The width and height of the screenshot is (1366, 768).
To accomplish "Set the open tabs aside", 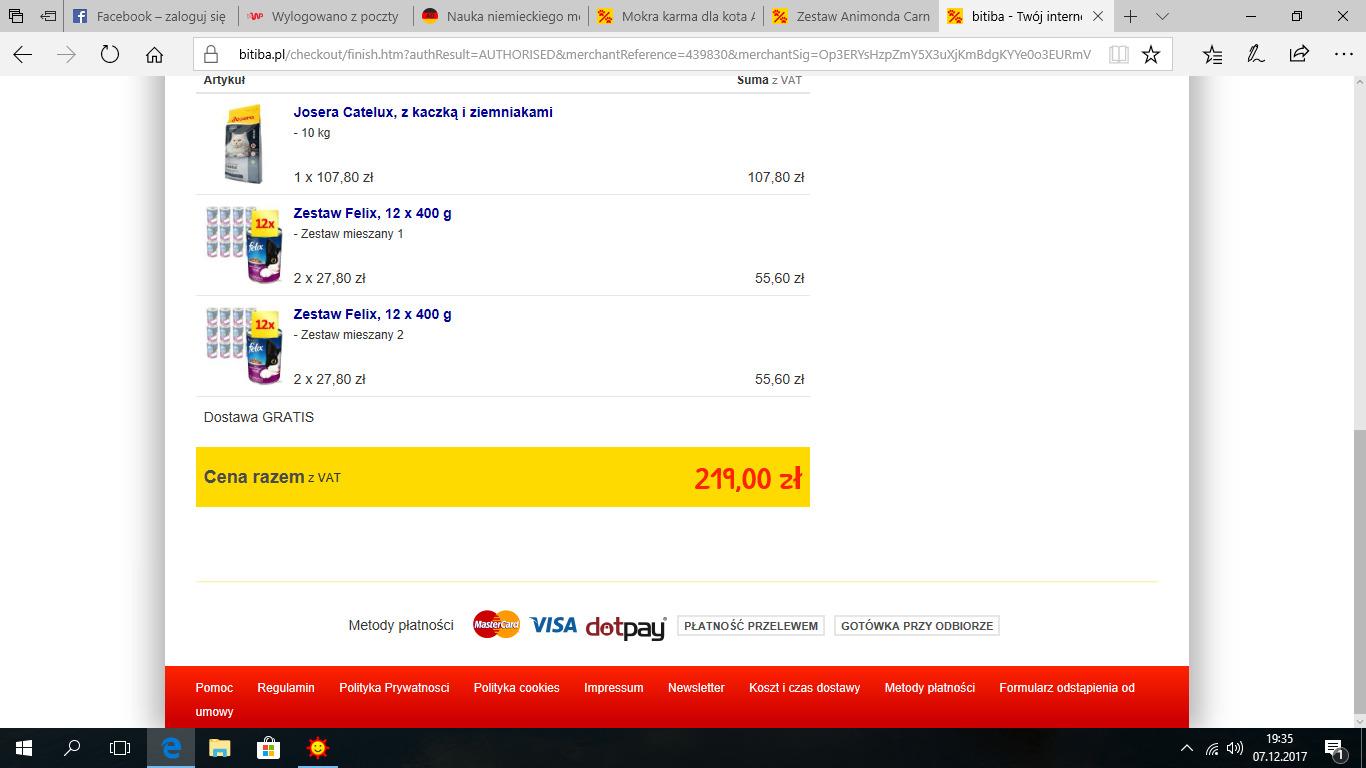I will (48, 16).
